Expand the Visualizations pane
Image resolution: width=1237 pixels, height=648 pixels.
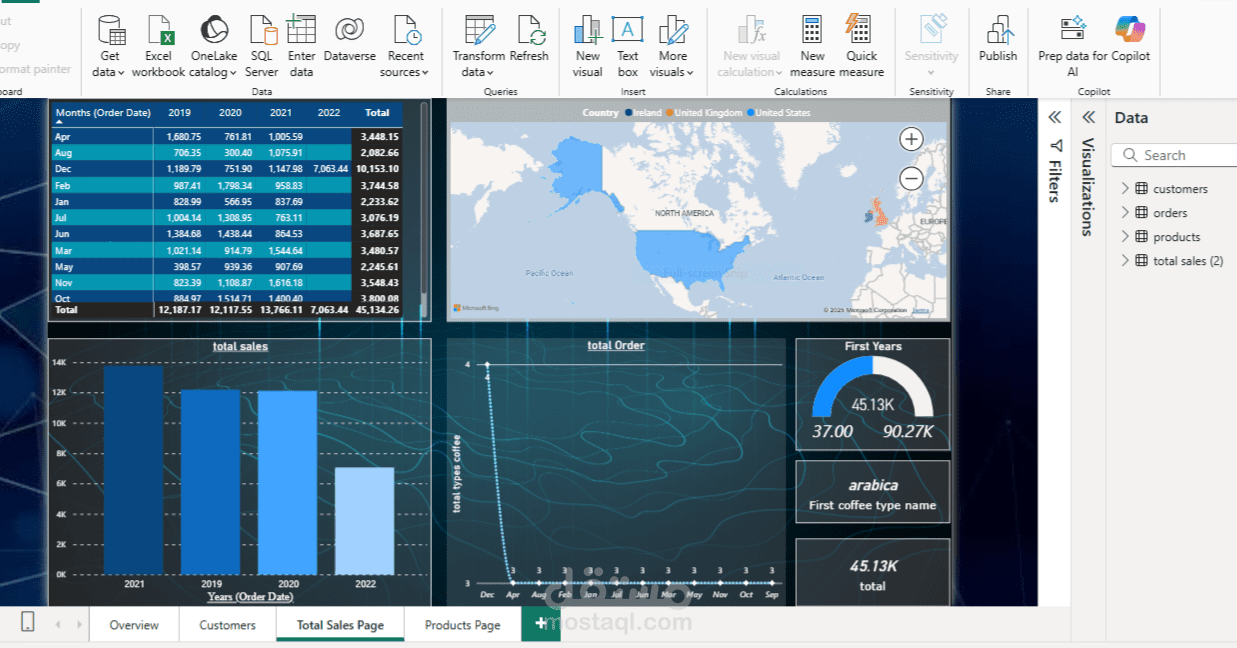pos(1088,118)
